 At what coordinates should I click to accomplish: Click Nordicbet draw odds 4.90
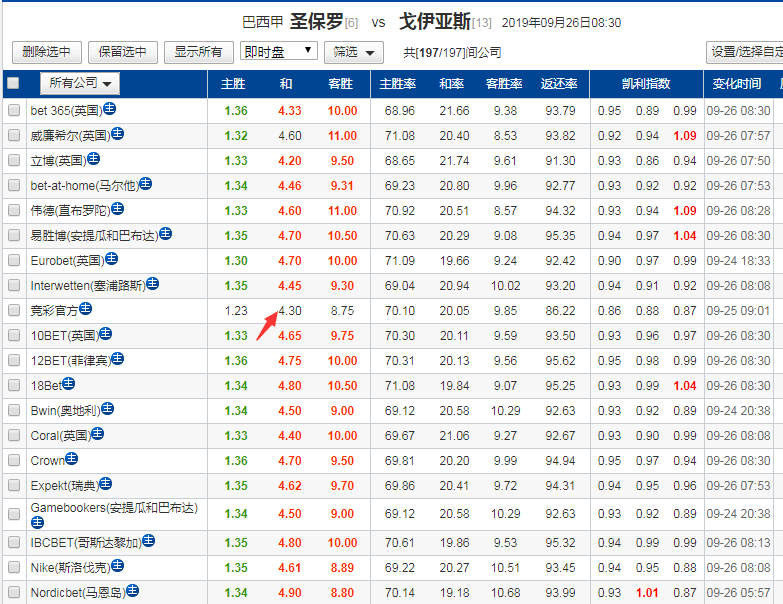[290, 593]
